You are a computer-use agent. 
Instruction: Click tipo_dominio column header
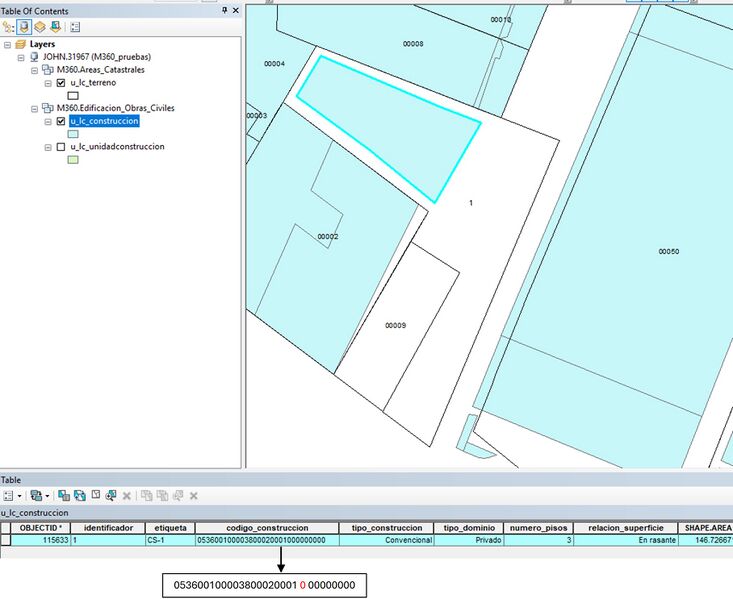(x=469, y=528)
